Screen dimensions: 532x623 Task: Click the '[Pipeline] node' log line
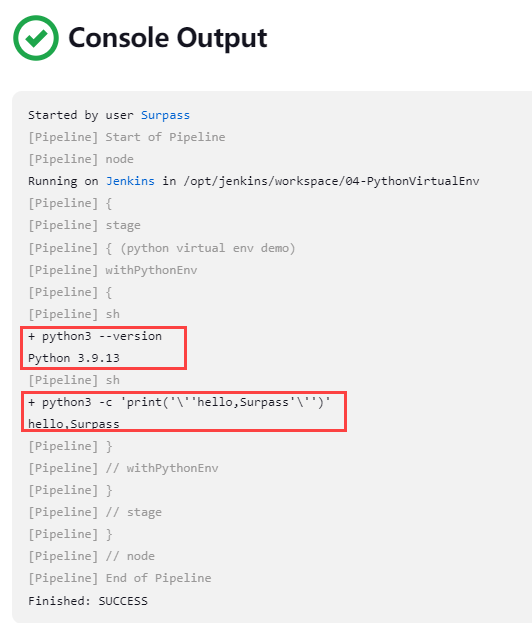pos(81,159)
